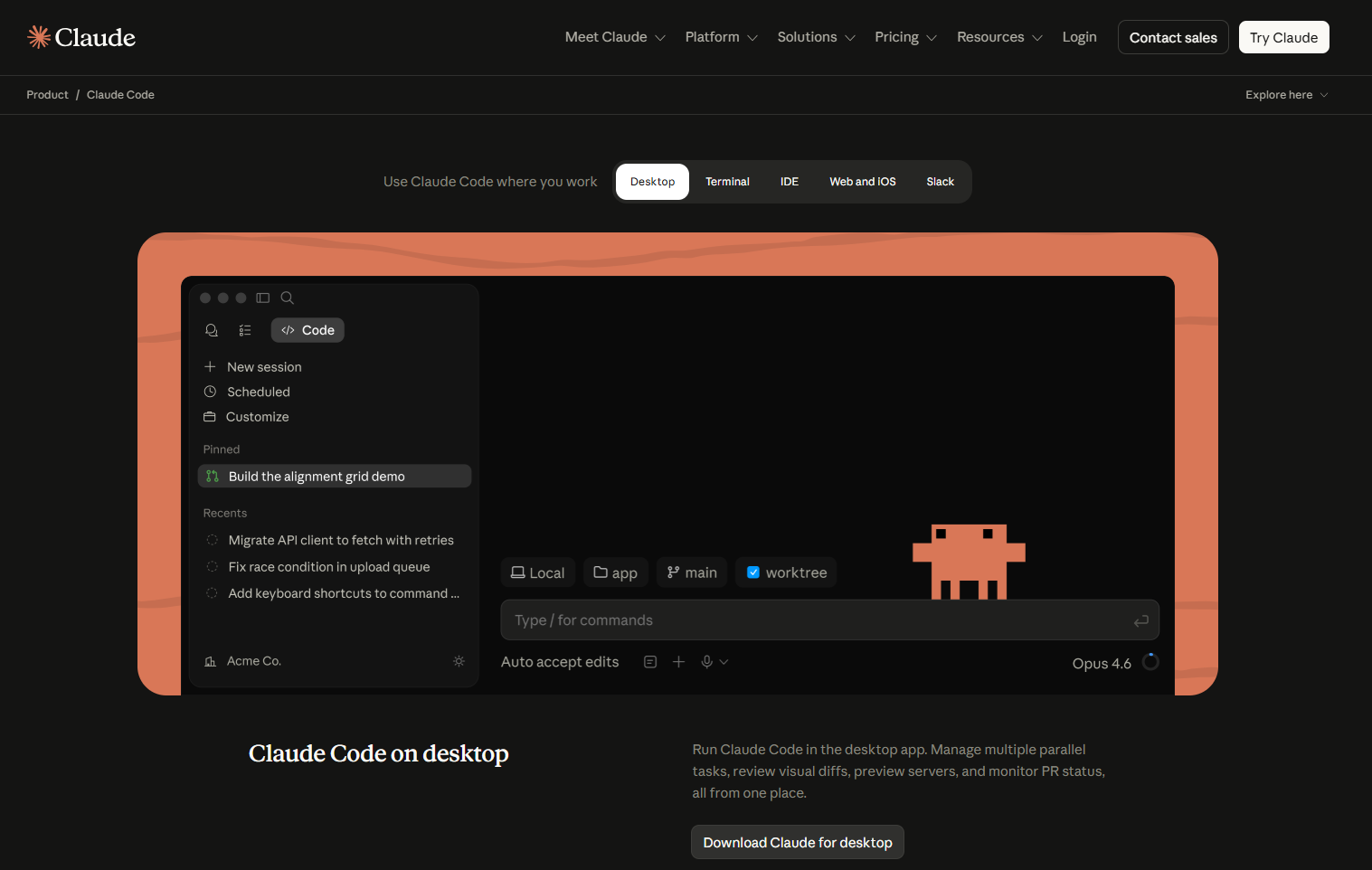Click the note icon beside Auto accept edits
This screenshot has width=1372, height=870.
[650, 662]
